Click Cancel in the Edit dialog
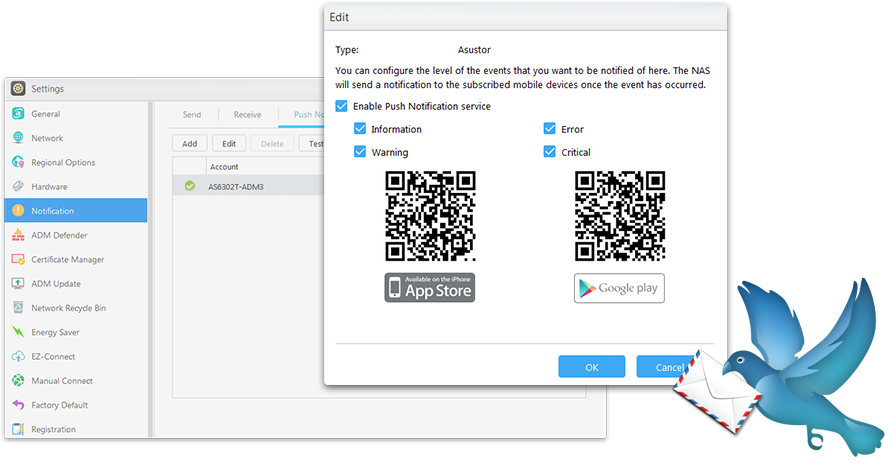889x464 pixels. [x=666, y=367]
